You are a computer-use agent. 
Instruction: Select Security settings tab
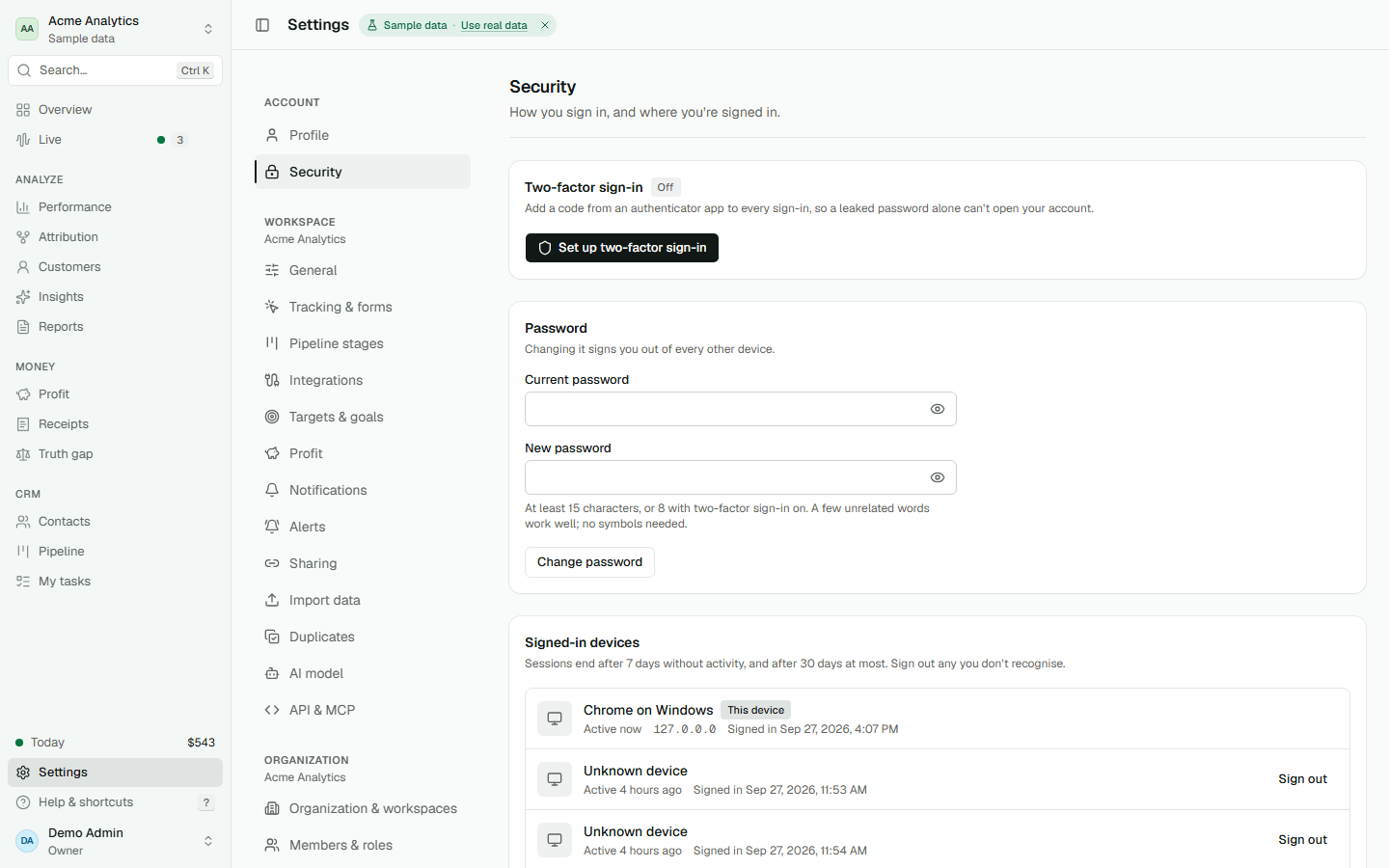pos(363,172)
